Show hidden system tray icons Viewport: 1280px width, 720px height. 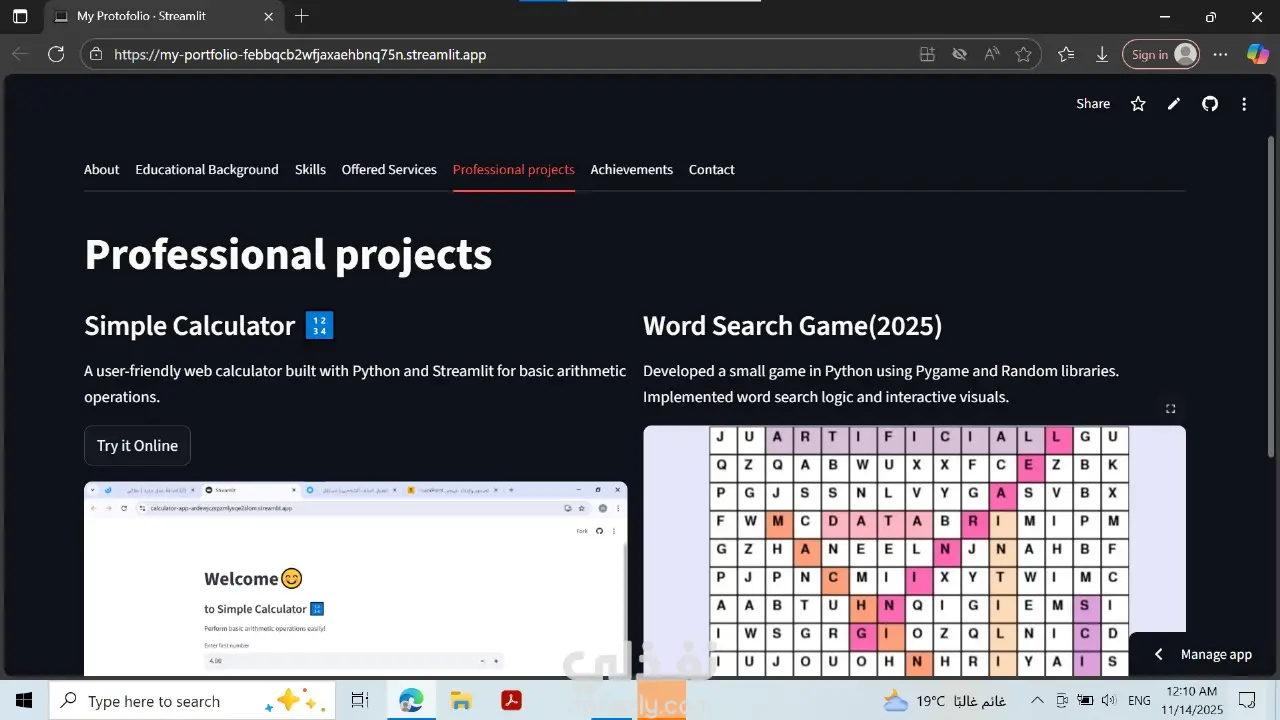(1037, 700)
